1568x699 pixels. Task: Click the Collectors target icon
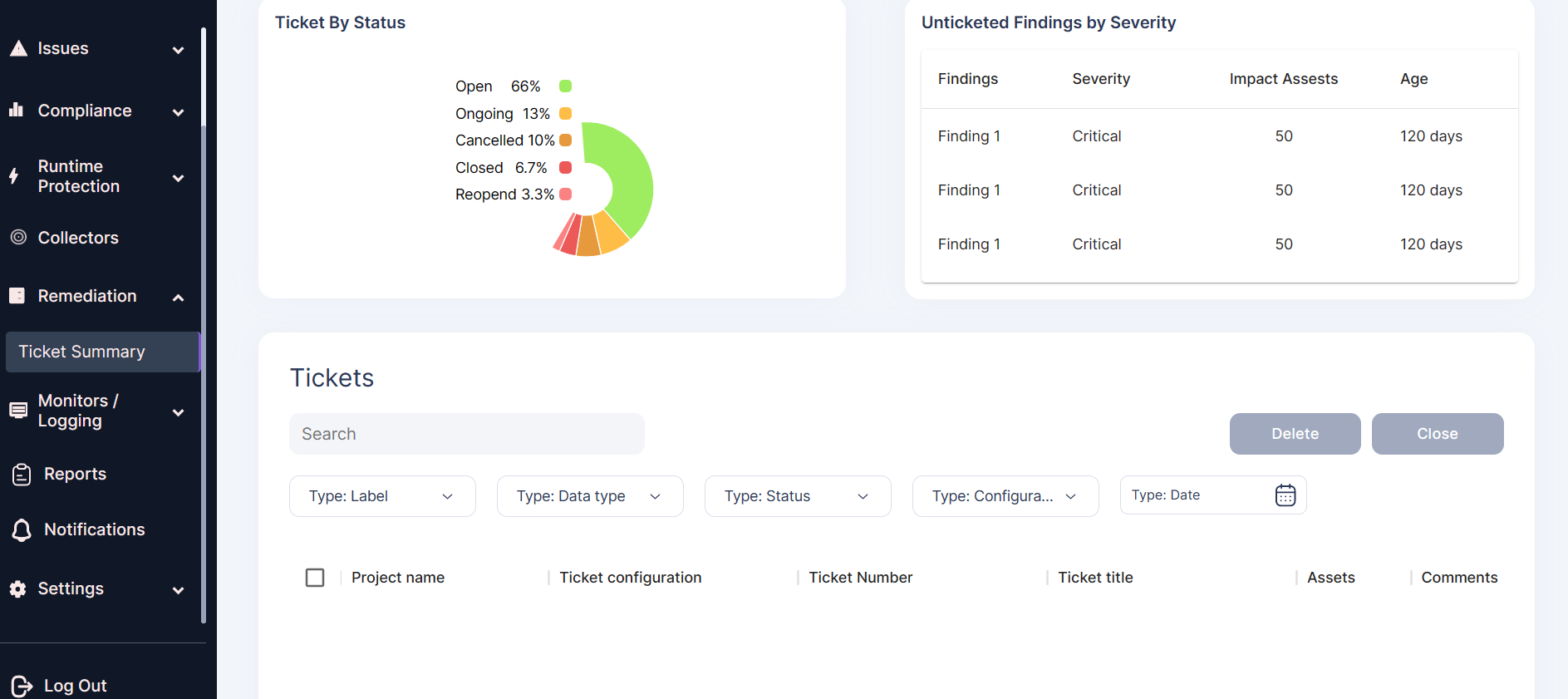pos(18,237)
